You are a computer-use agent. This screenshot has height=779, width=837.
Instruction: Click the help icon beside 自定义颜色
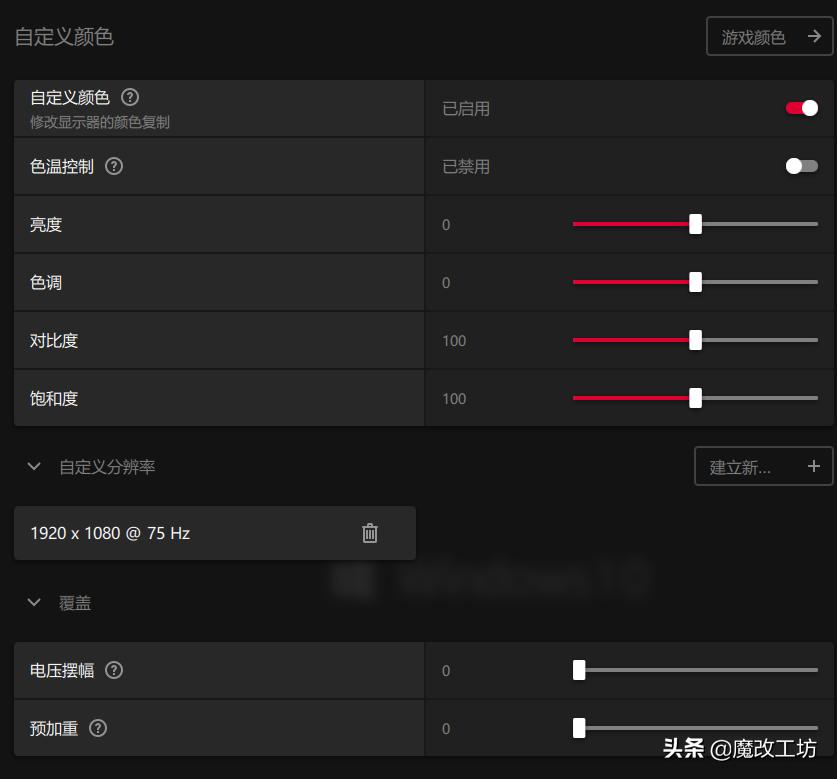point(130,97)
